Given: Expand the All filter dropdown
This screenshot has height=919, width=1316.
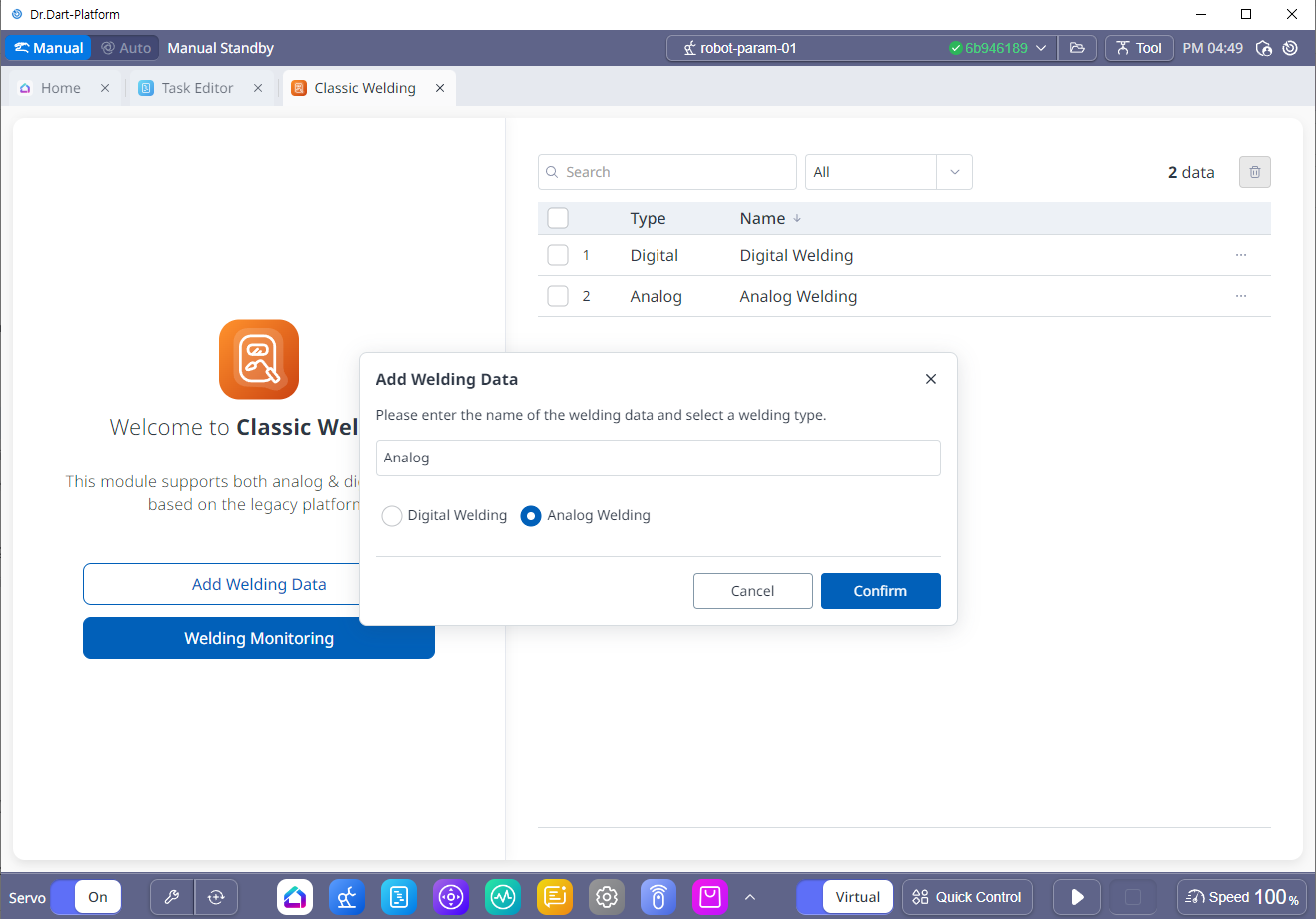Looking at the screenshot, I should point(953,172).
